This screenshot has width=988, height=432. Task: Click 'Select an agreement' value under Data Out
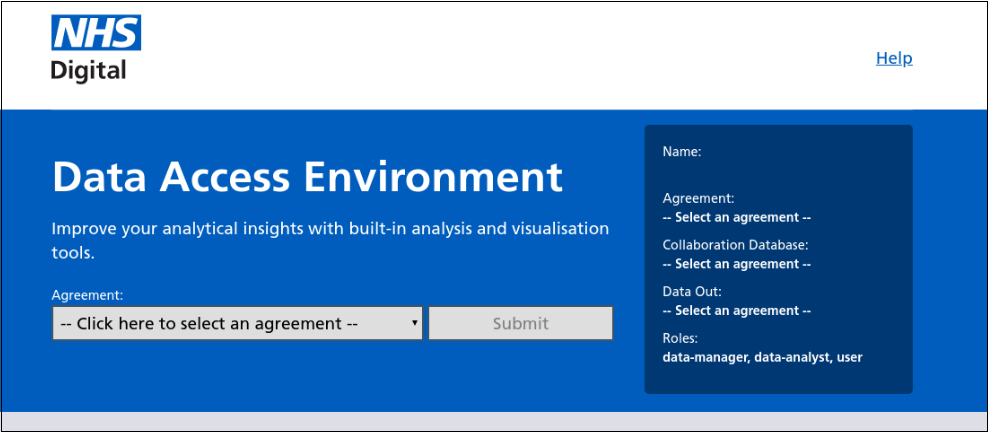click(x=737, y=310)
